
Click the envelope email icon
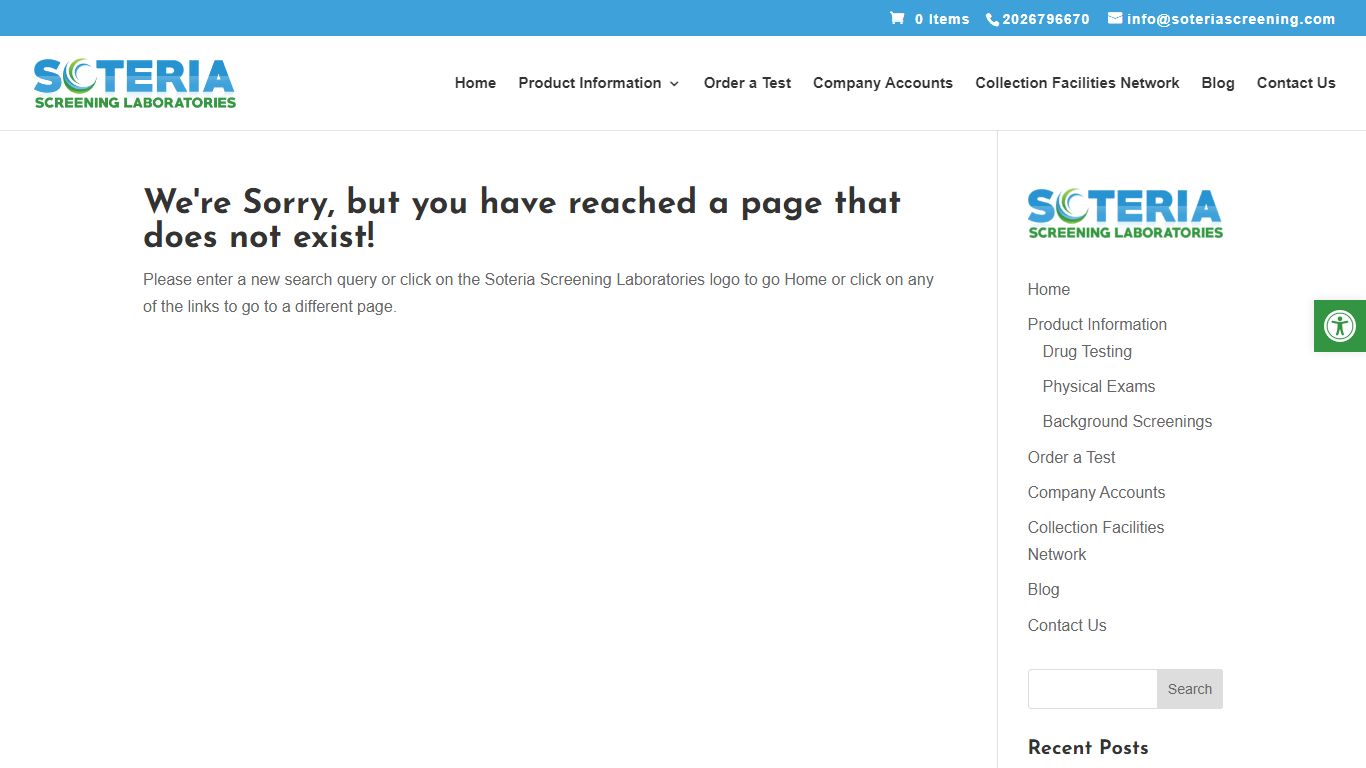pos(1115,18)
